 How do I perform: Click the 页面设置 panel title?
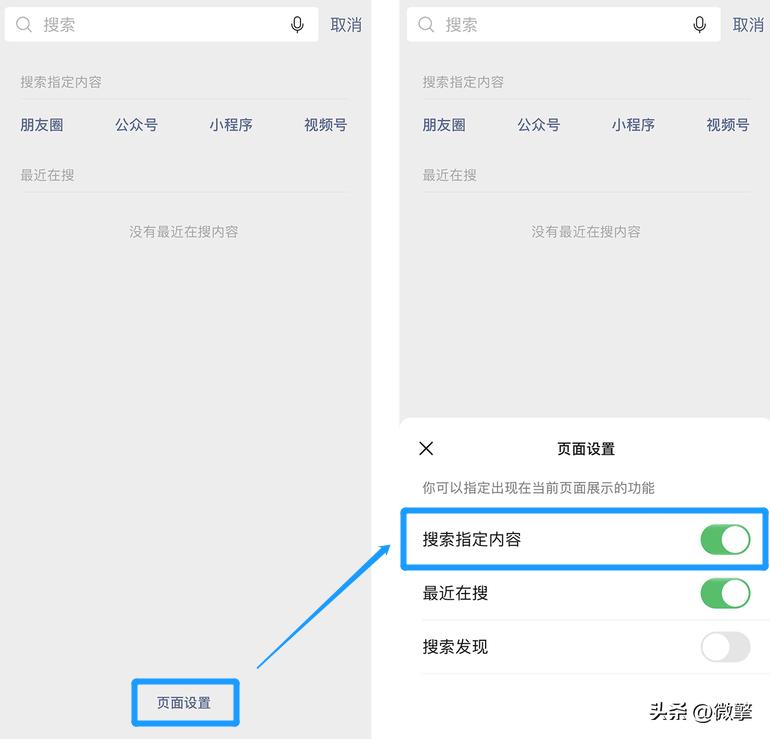point(586,448)
